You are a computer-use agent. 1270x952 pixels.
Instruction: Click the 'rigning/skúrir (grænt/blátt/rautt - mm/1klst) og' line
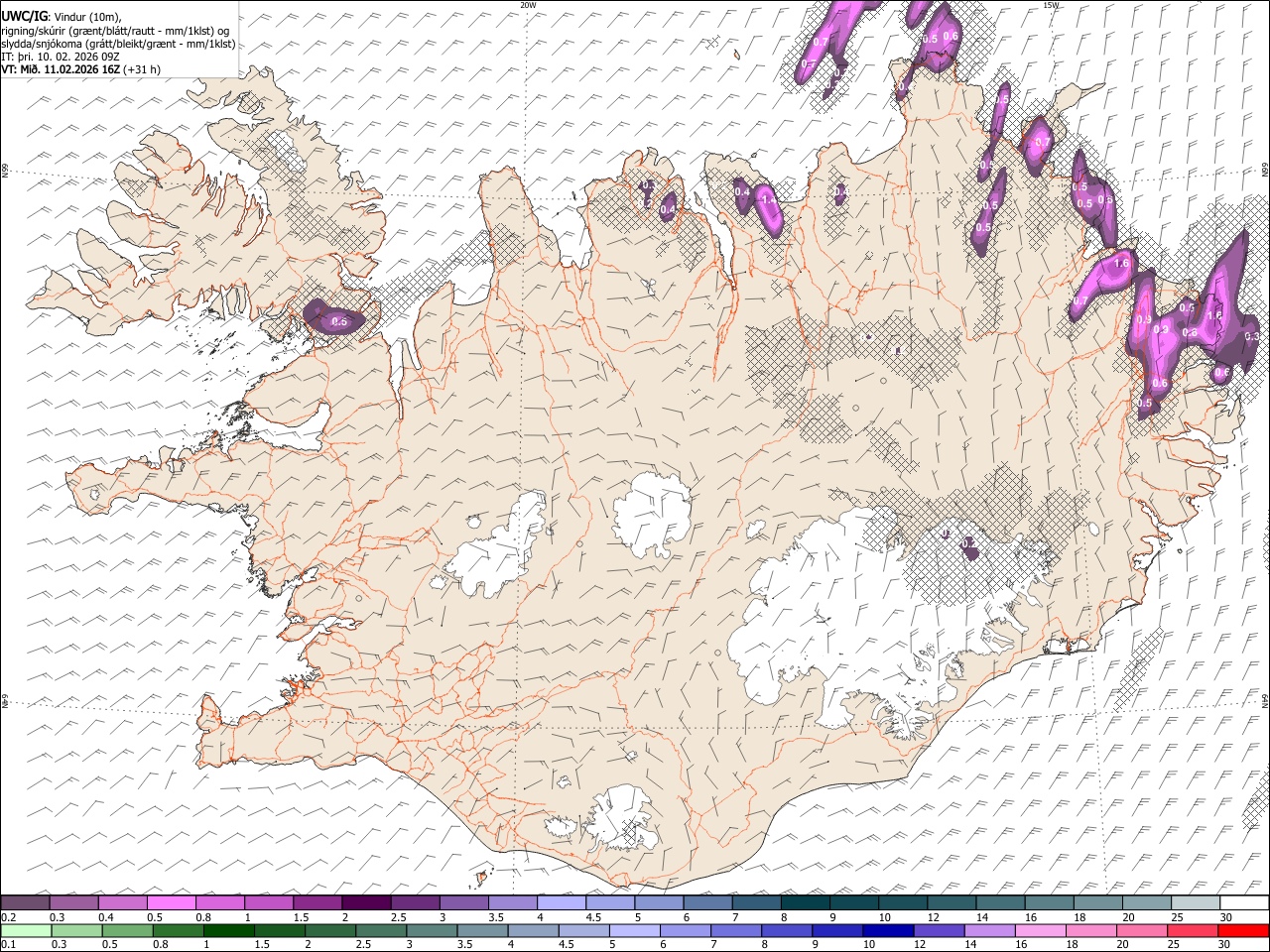(115, 31)
